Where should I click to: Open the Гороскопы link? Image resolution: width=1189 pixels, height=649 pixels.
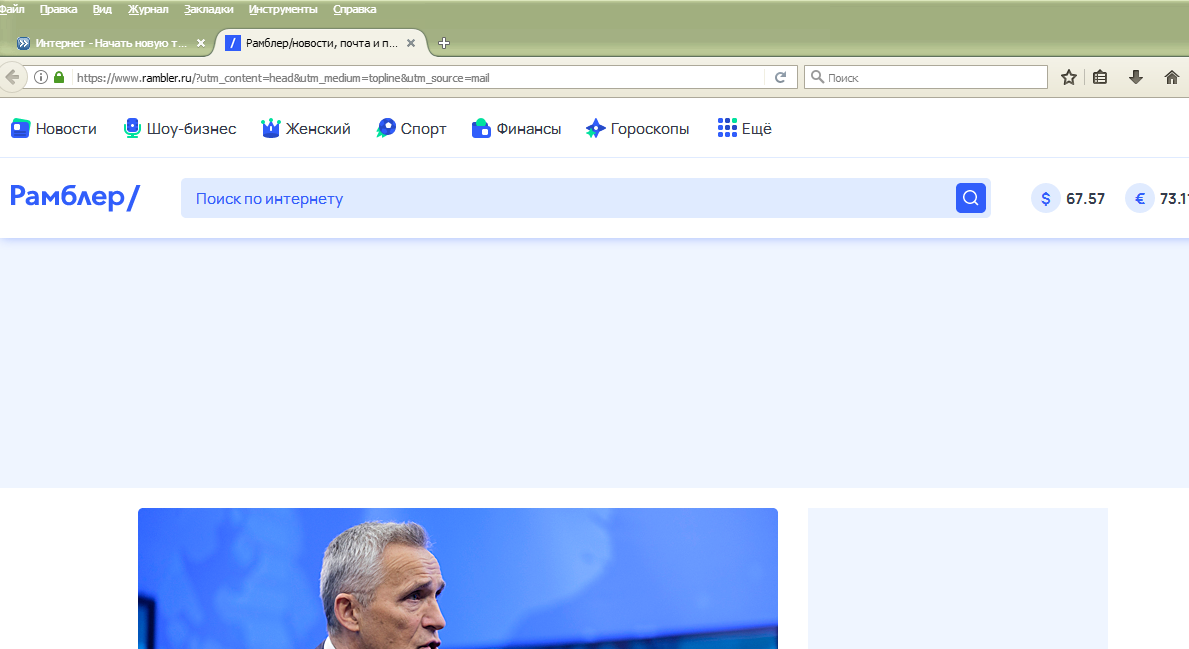coord(650,129)
